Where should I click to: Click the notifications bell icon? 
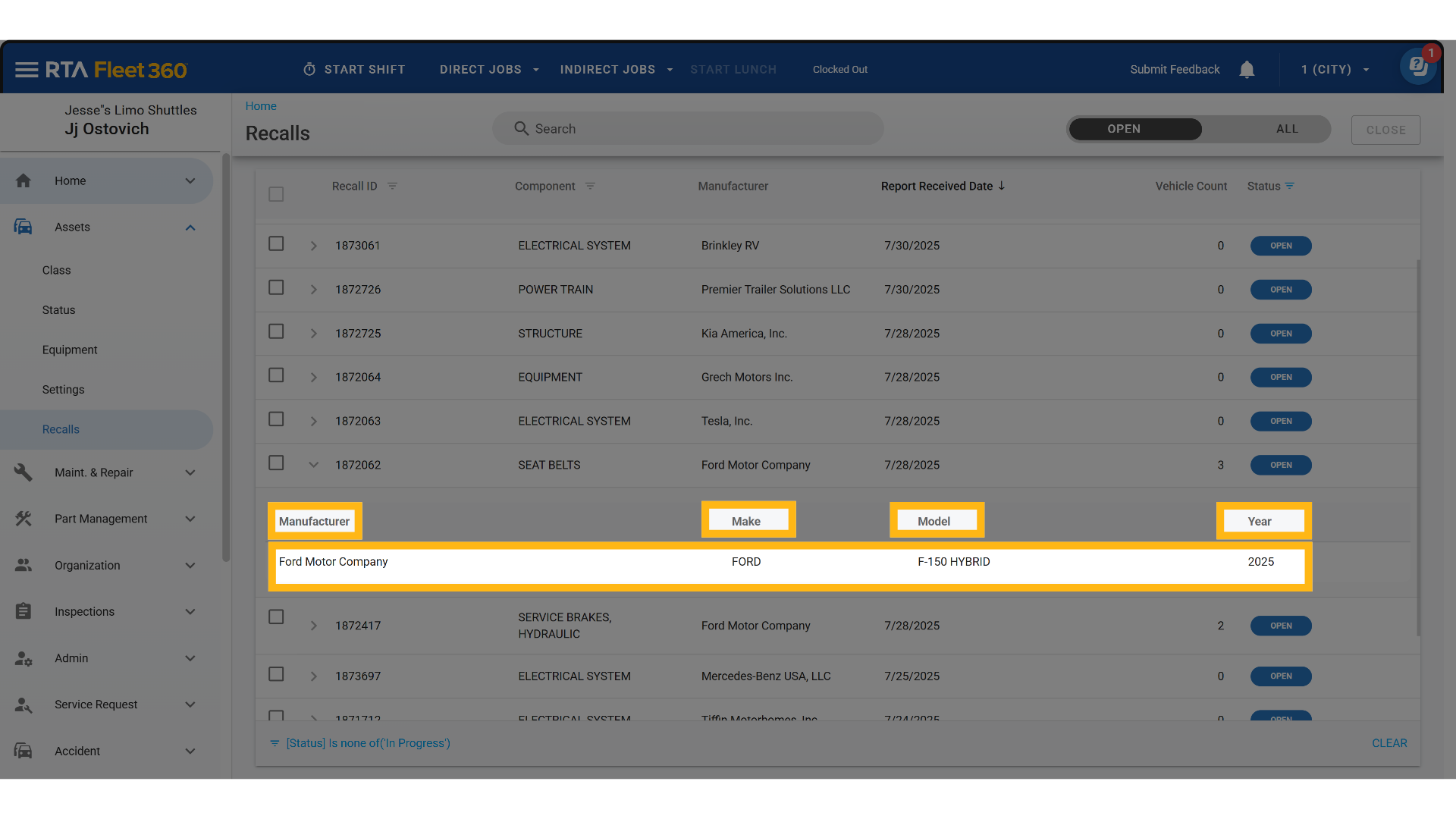pos(1247,70)
